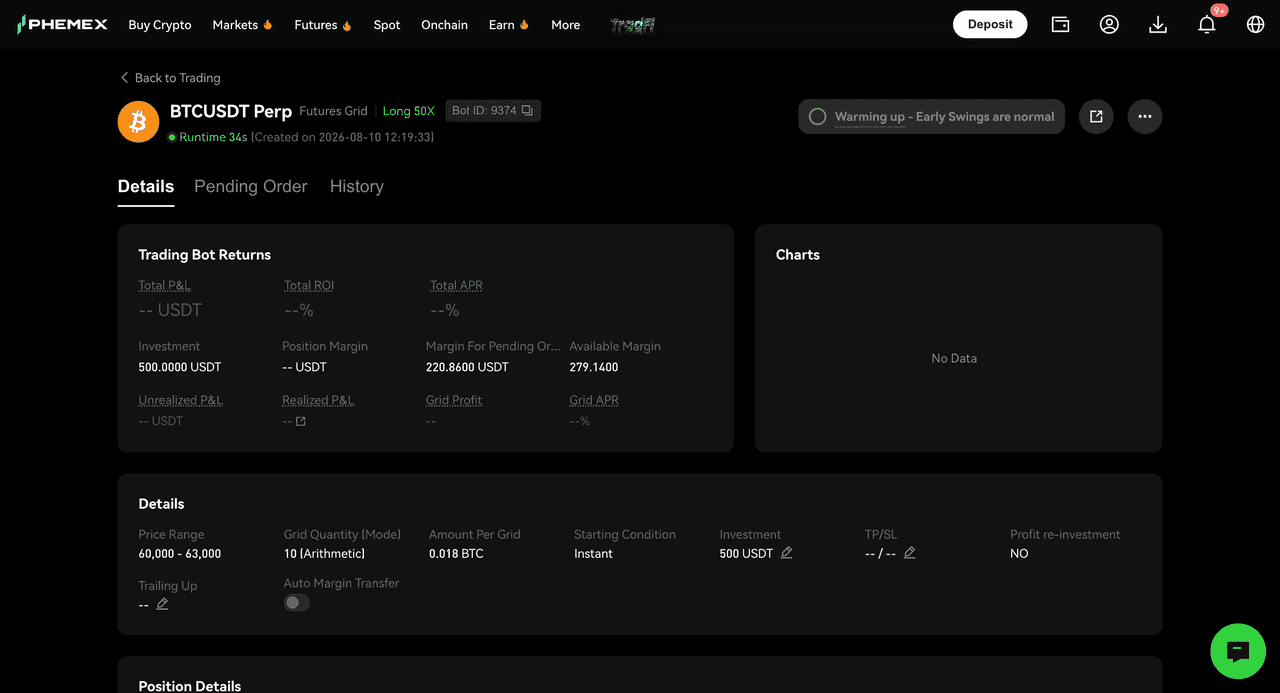
Task: Click the TradFi logo in navigation
Action: [633, 25]
